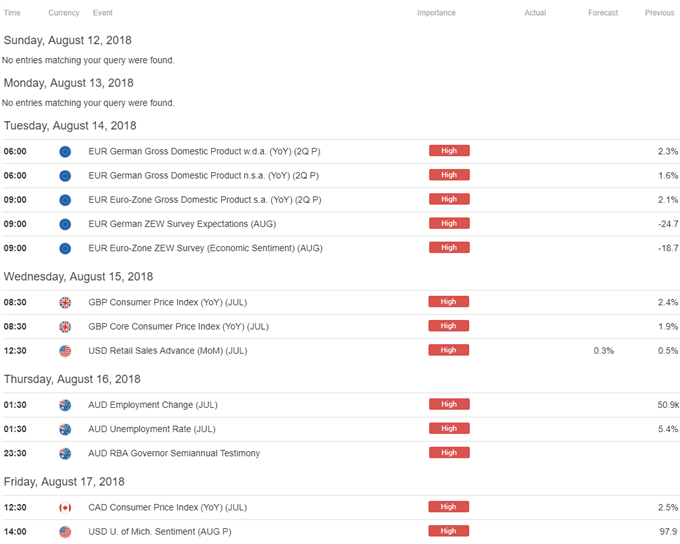Click the Importance column header

click(x=436, y=13)
